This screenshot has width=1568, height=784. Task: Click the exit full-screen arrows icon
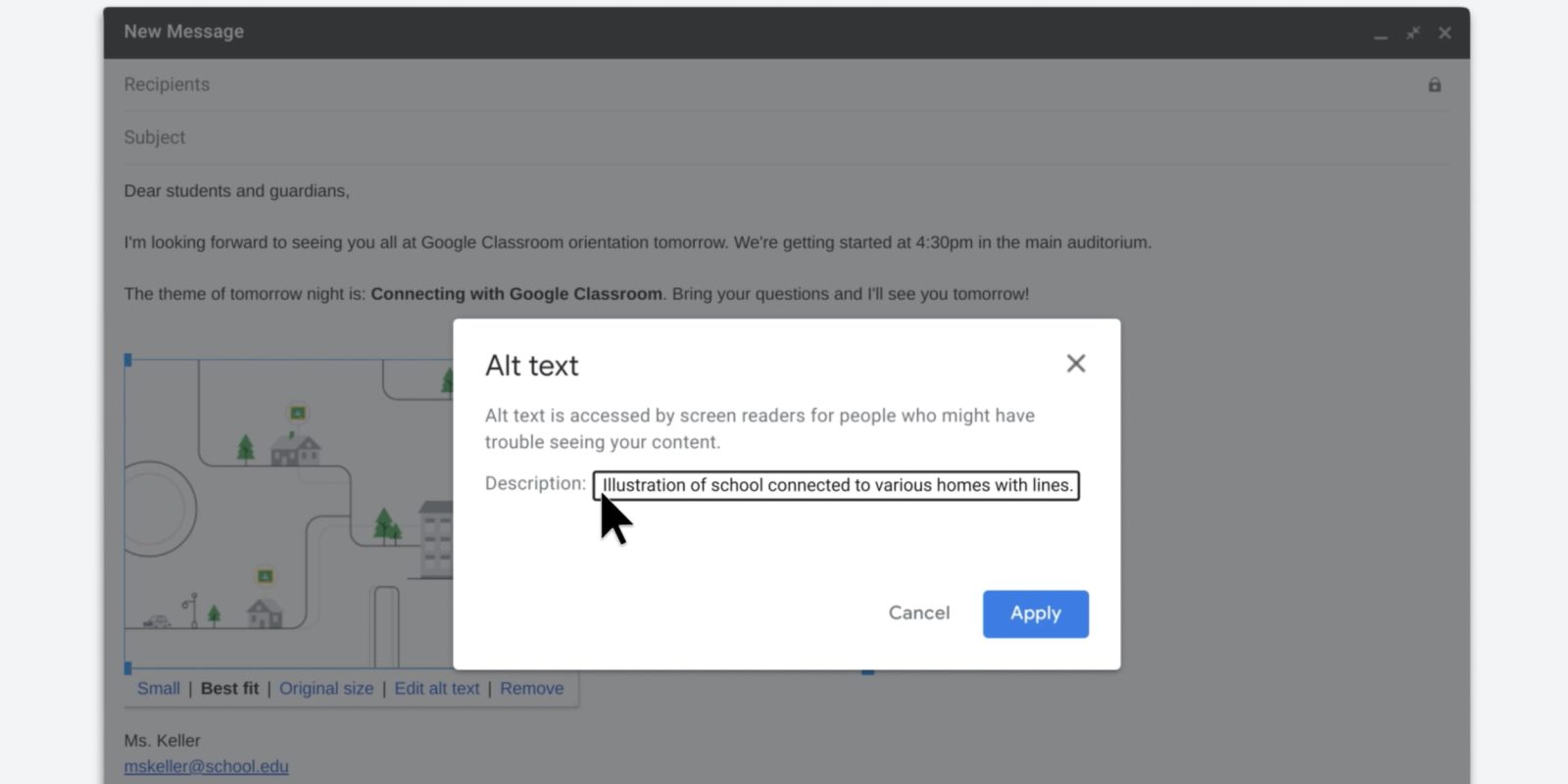(x=1412, y=33)
